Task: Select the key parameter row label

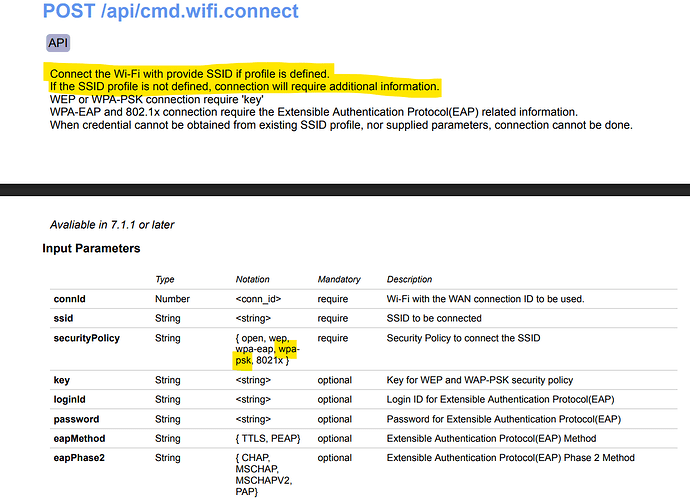Action: (61, 380)
